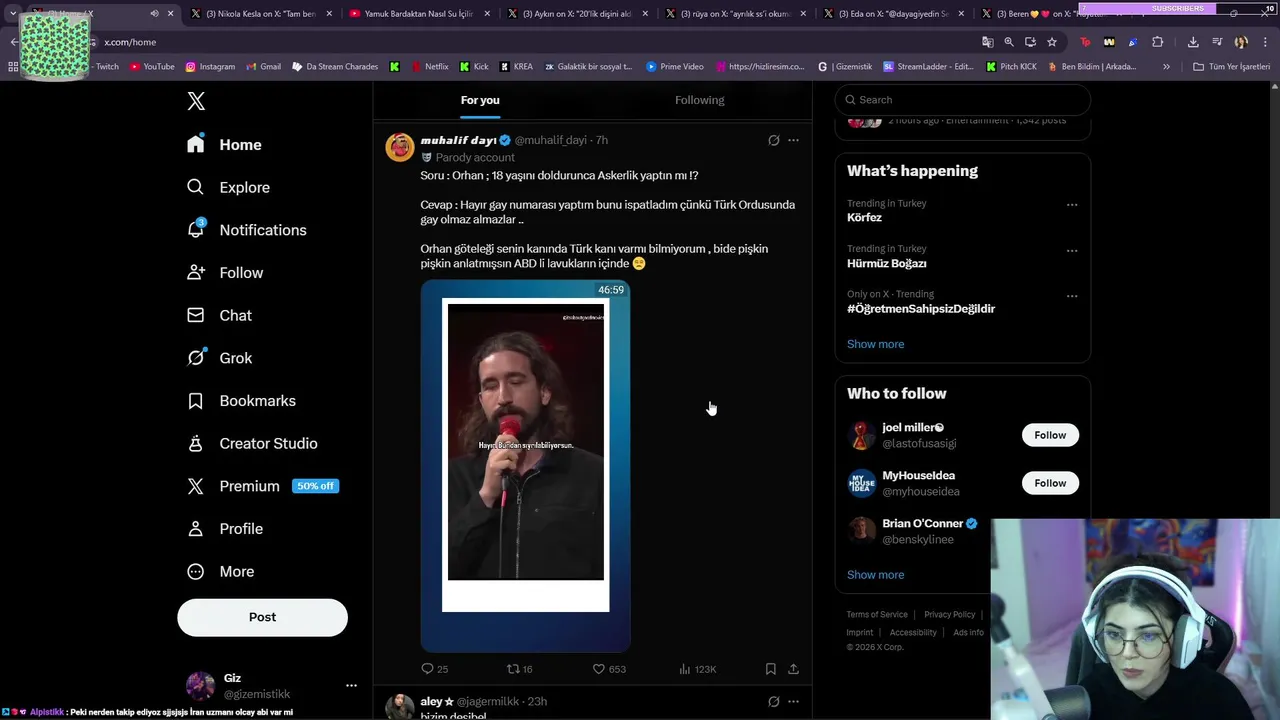
Task: Click repost icon with 16 reposts
Action: tap(519, 669)
